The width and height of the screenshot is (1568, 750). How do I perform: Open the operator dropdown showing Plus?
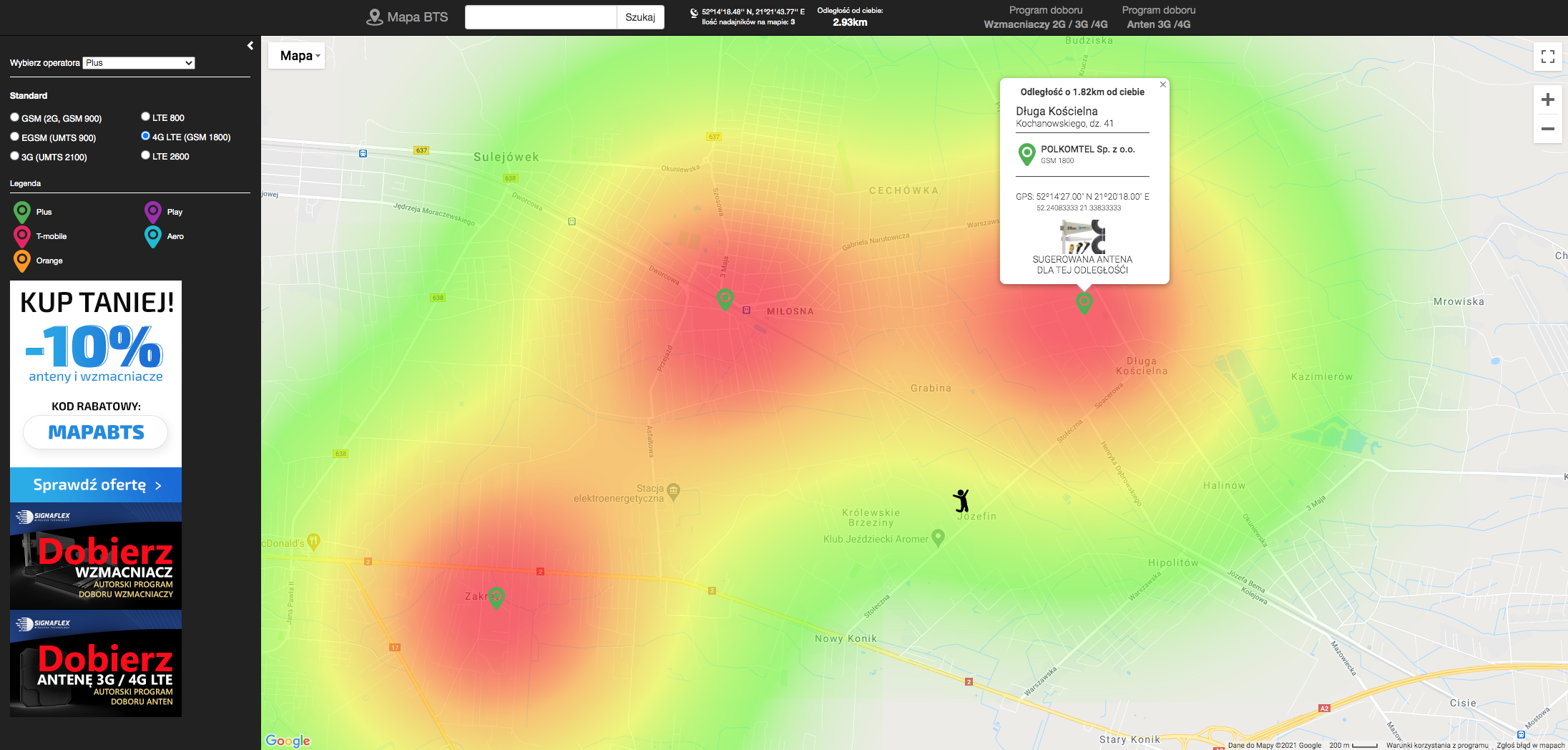pyautogui.click(x=139, y=63)
